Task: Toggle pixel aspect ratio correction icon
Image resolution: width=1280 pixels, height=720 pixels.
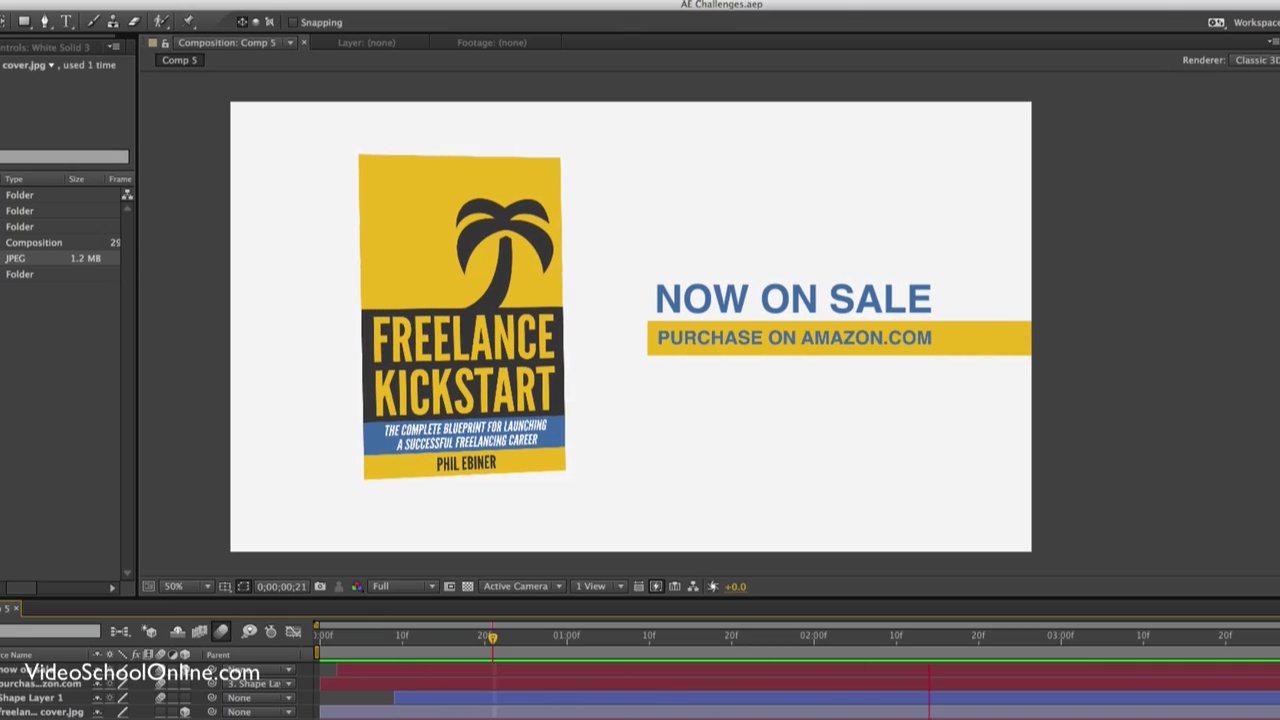Action: (x=638, y=587)
